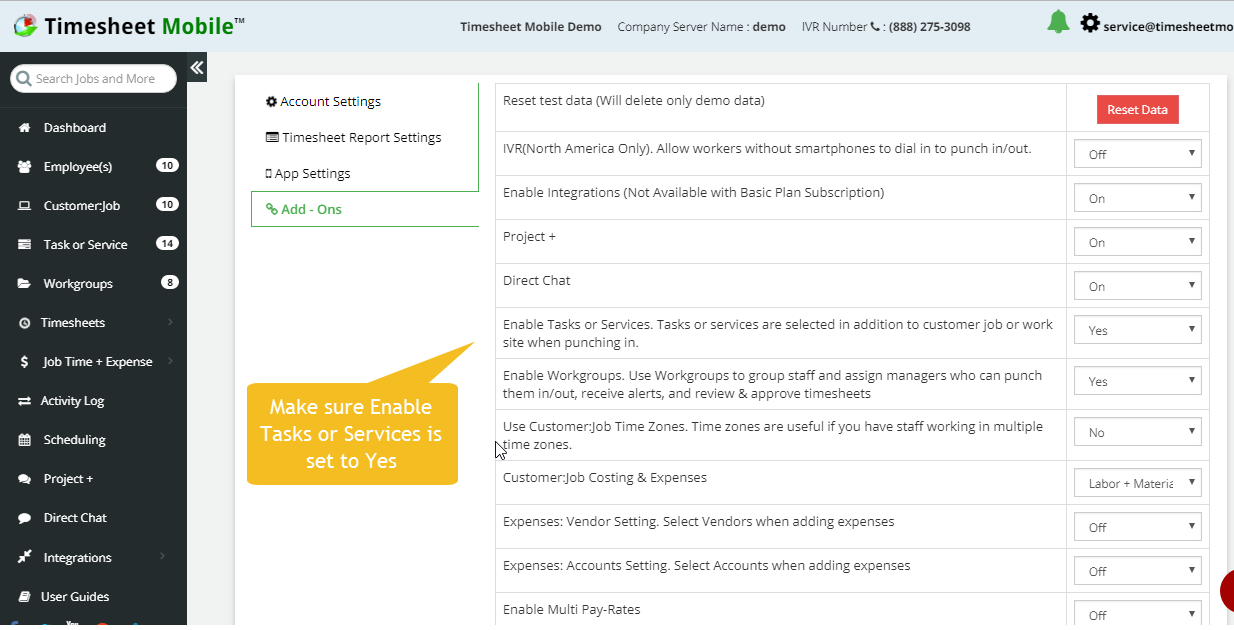Click the Job Time + Expense dollar icon
The width and height of the screenshot is (1234, 630).
coord(24,362)
